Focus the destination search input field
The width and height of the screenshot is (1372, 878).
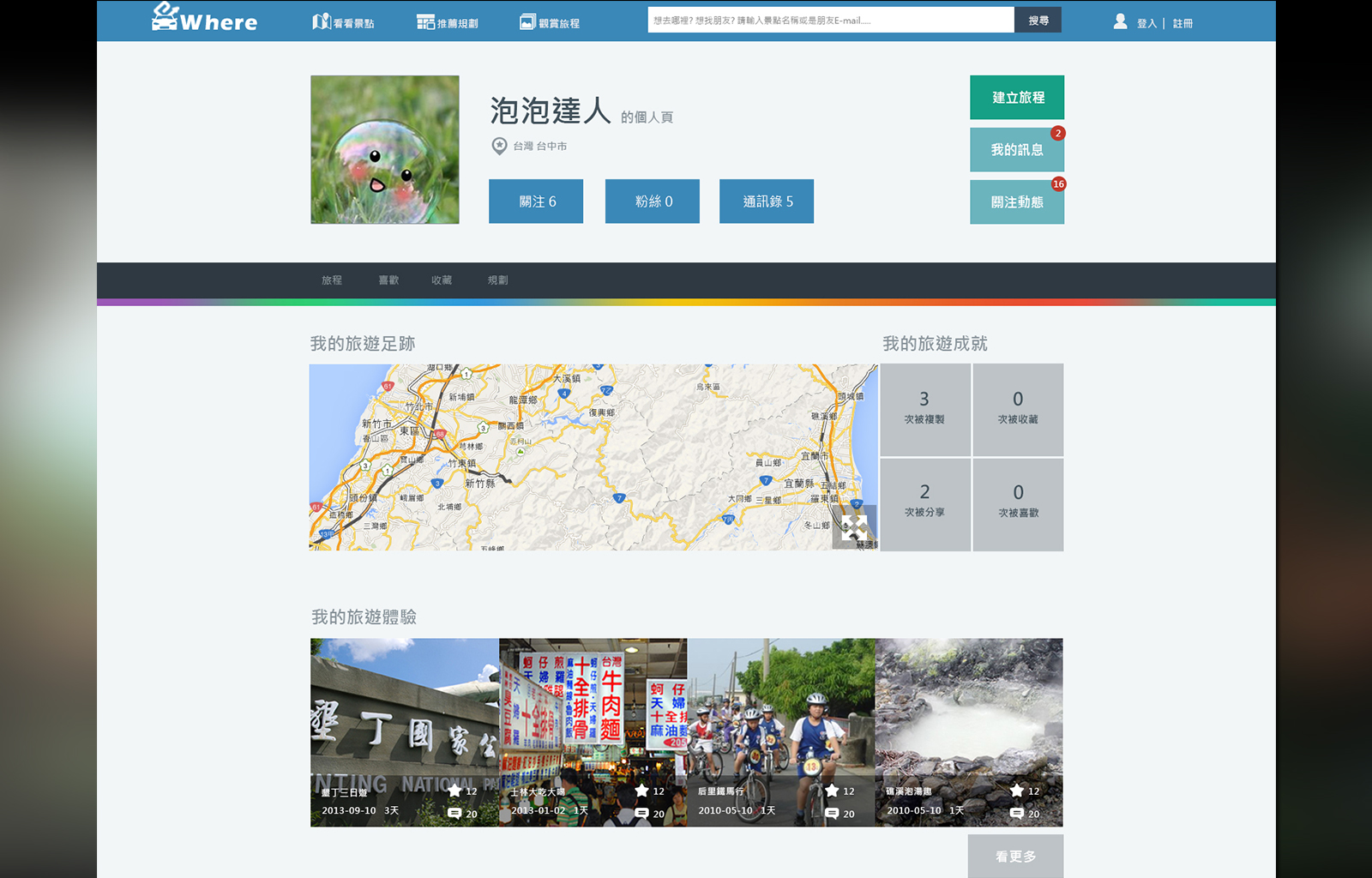(830, 21)
